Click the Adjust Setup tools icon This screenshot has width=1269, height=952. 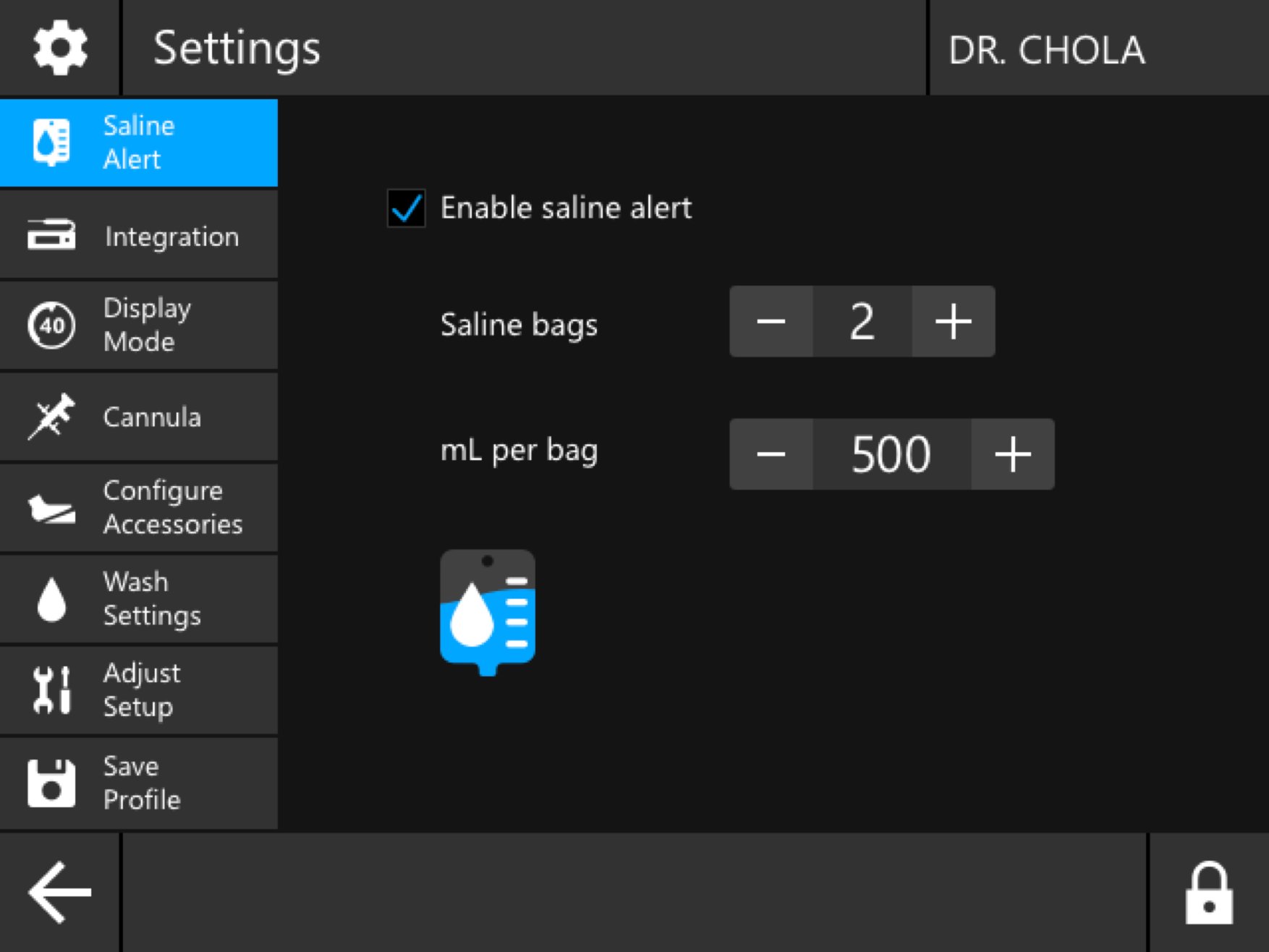51,690
